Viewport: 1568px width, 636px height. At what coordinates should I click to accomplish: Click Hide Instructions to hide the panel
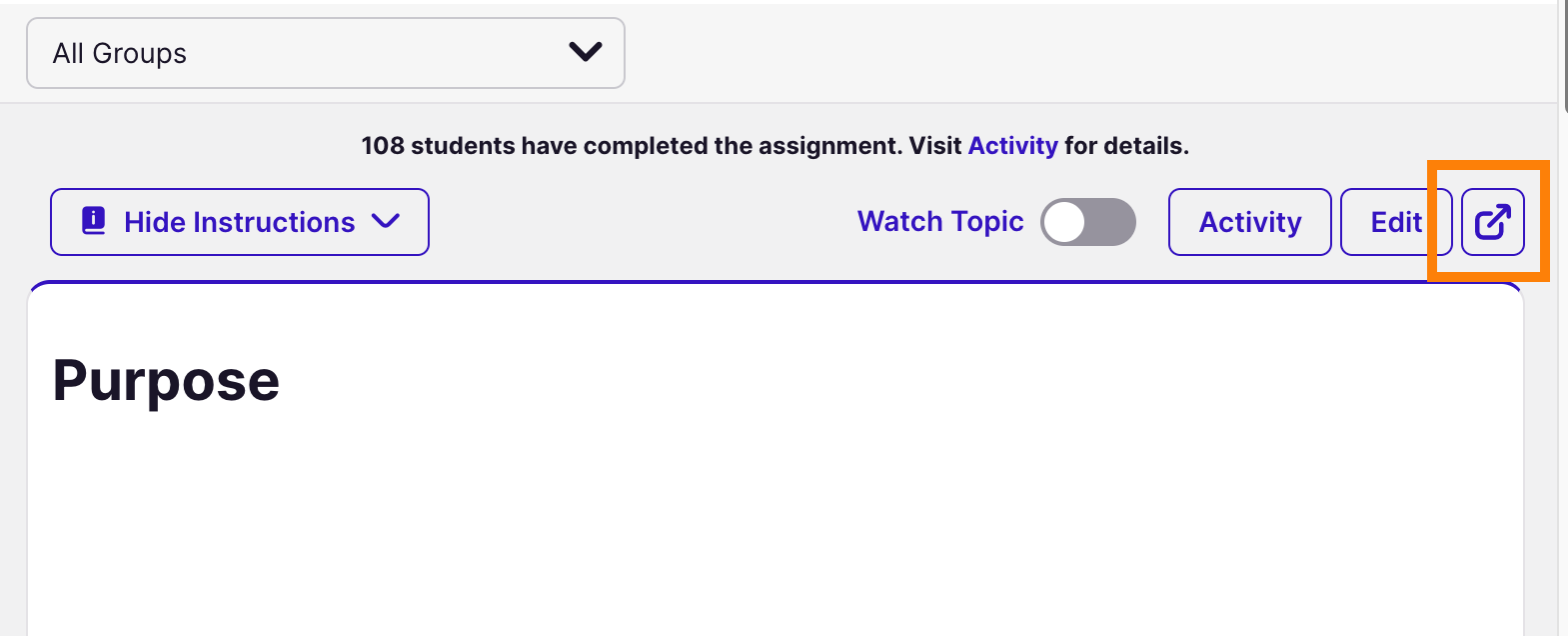click(x=238, y=222)
